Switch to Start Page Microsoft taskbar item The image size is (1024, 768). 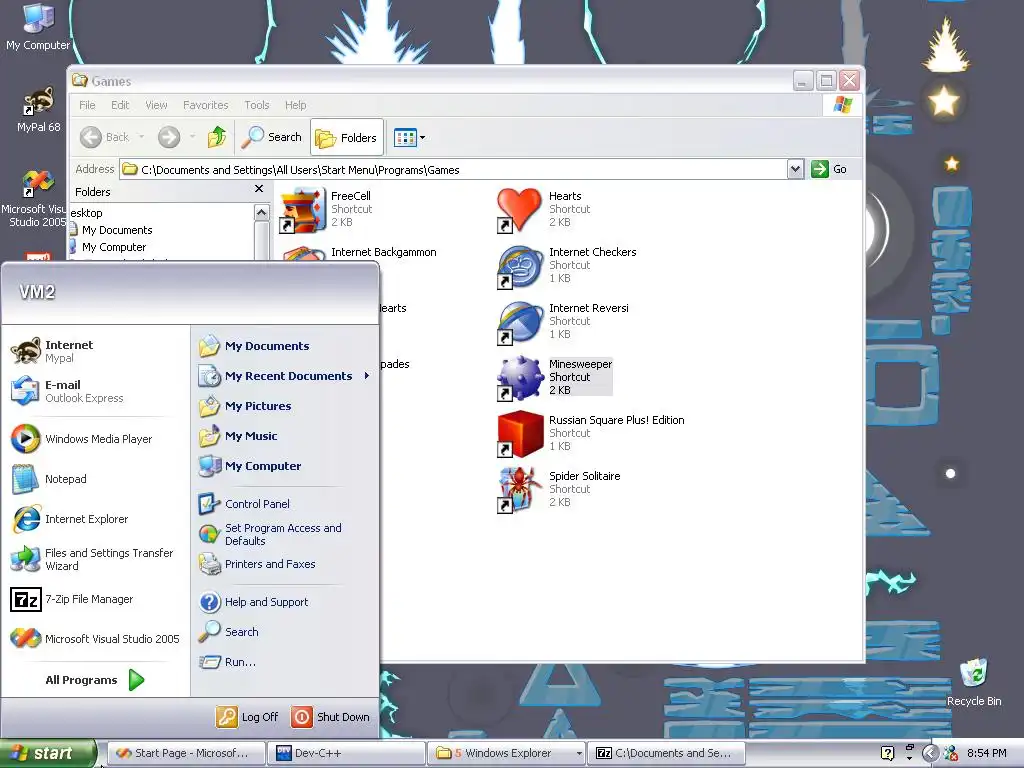coord(185,753)
